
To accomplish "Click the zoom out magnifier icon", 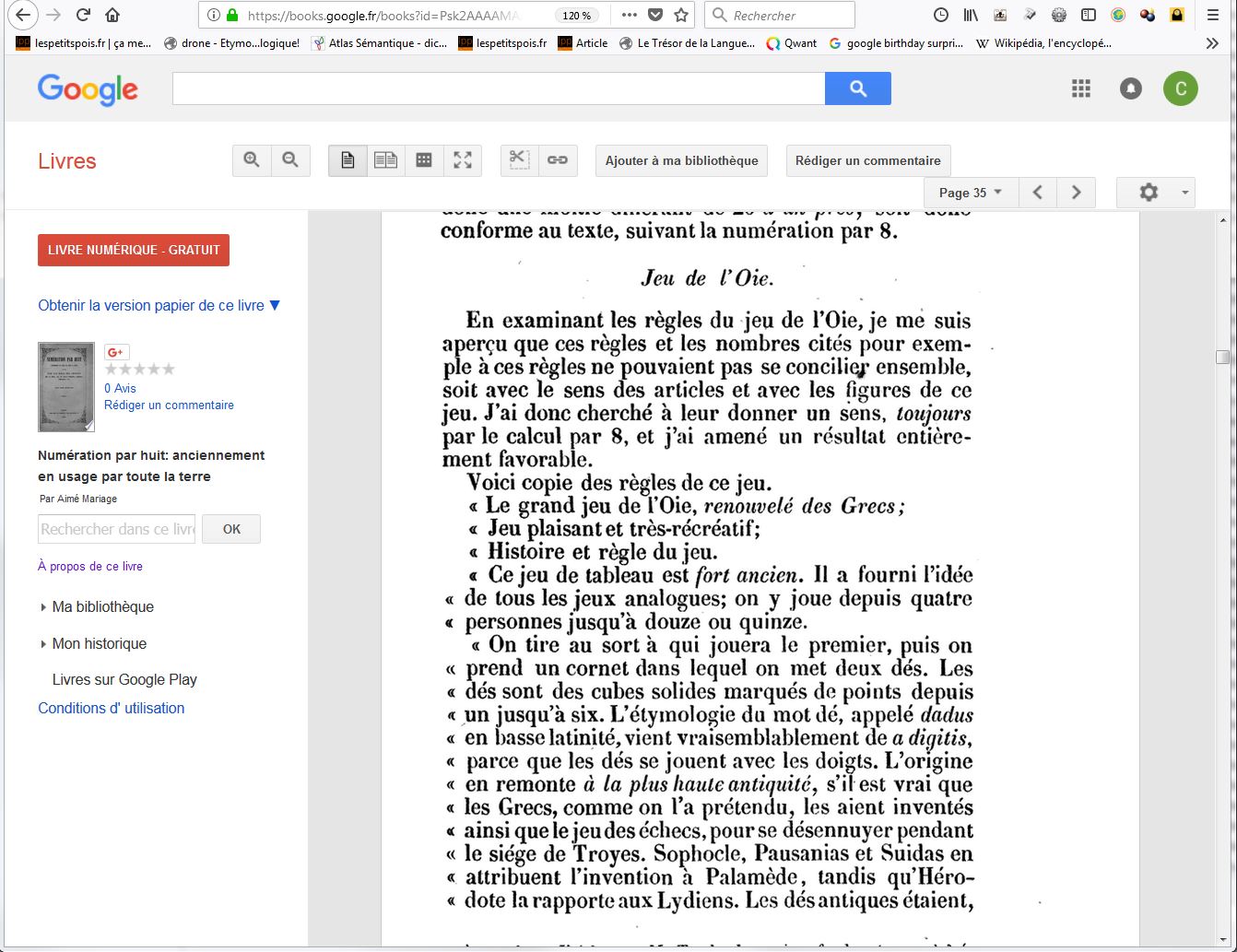I will [x=290, y=160].
